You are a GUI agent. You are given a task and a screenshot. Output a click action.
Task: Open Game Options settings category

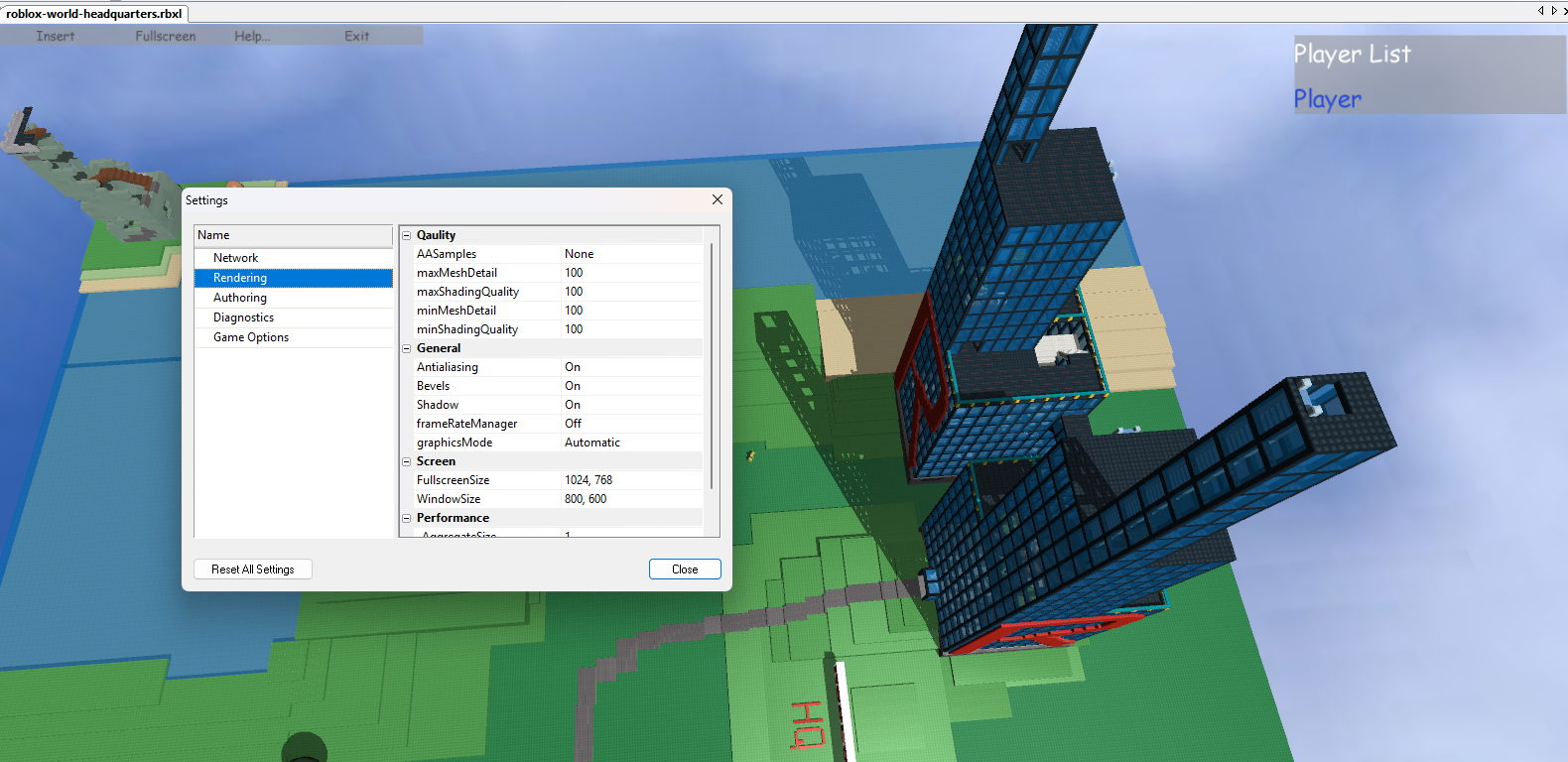pos(294,337)
